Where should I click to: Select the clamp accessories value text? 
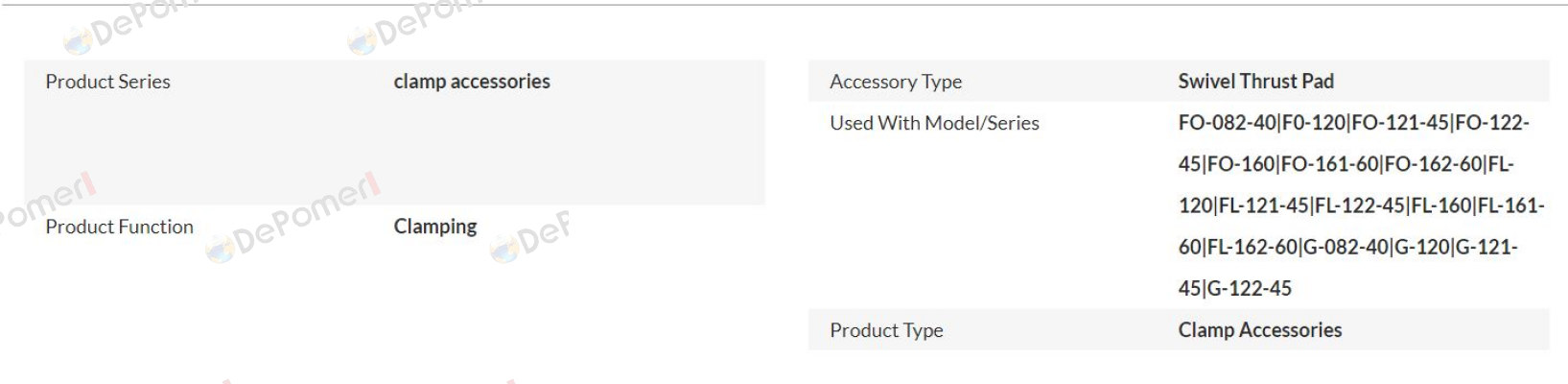point(472,82)
